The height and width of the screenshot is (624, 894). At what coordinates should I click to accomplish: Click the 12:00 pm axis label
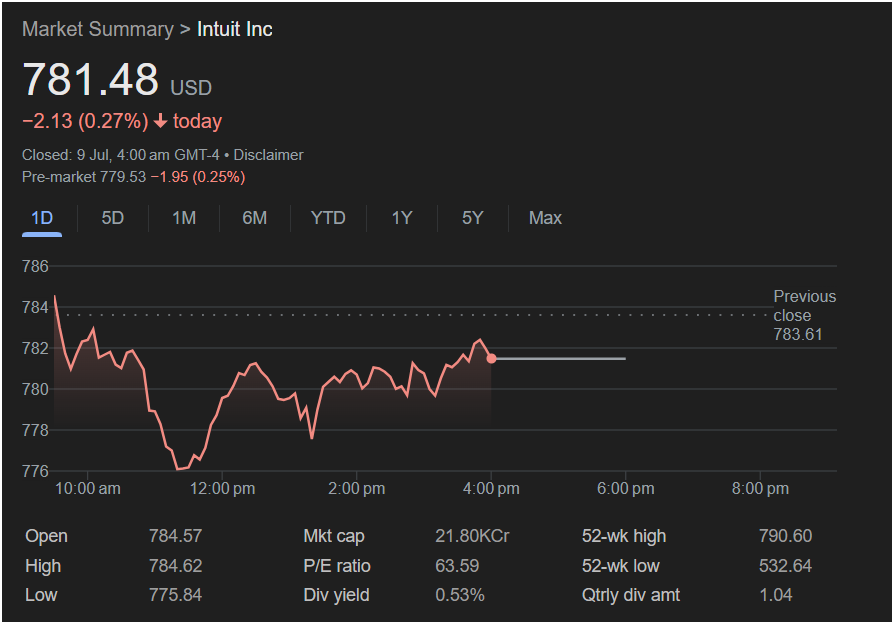coord(222,489)
